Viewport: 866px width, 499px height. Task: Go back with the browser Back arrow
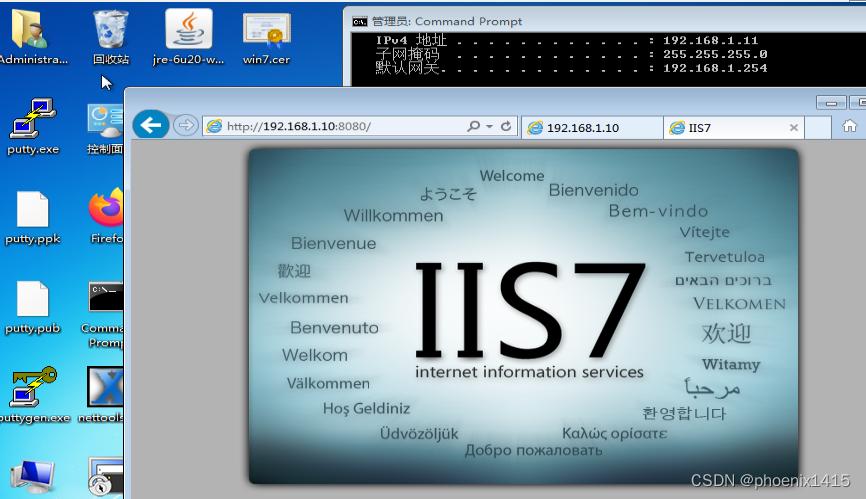151,125
